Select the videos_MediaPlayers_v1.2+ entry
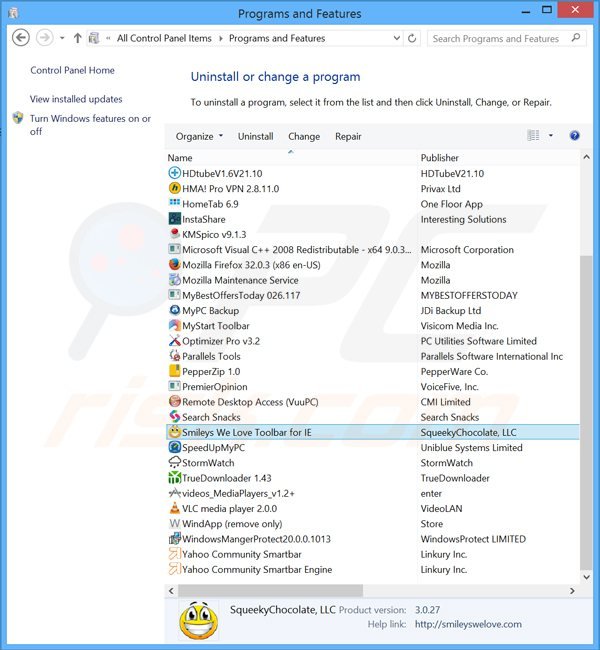Screen dimensions: 600x650 372,493
